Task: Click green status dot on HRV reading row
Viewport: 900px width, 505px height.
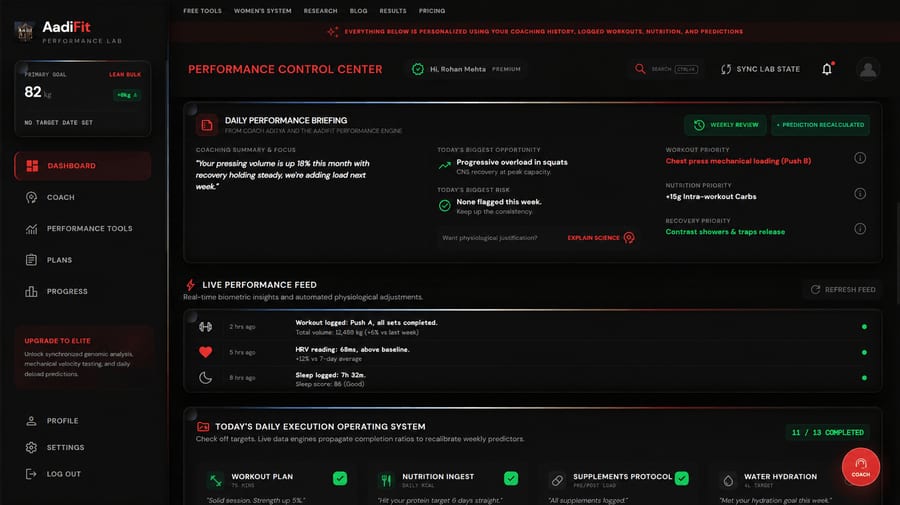Action: [864, 352]
